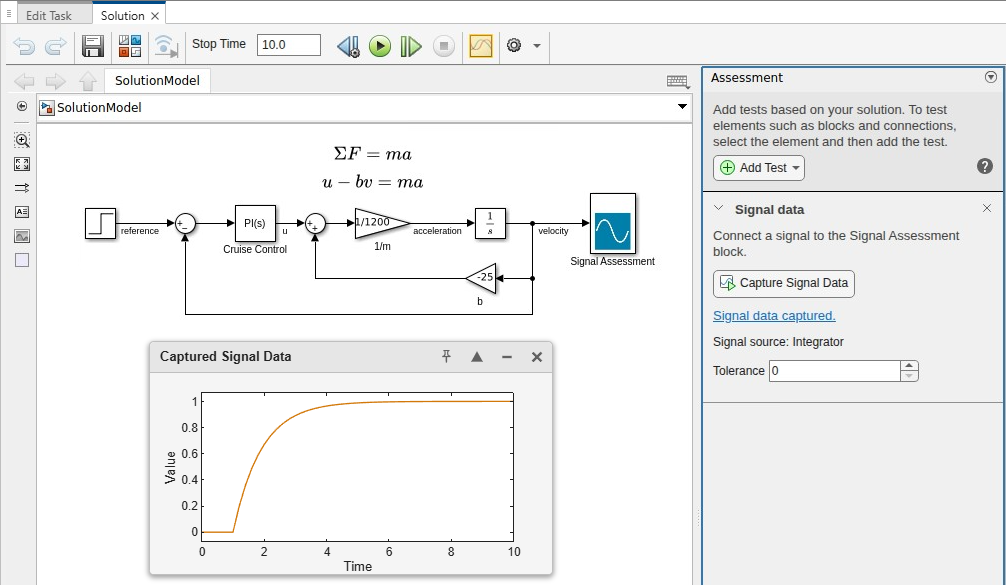Select the Solution tab
Viewport: 1006px width, 585px height.
(125, 14)
